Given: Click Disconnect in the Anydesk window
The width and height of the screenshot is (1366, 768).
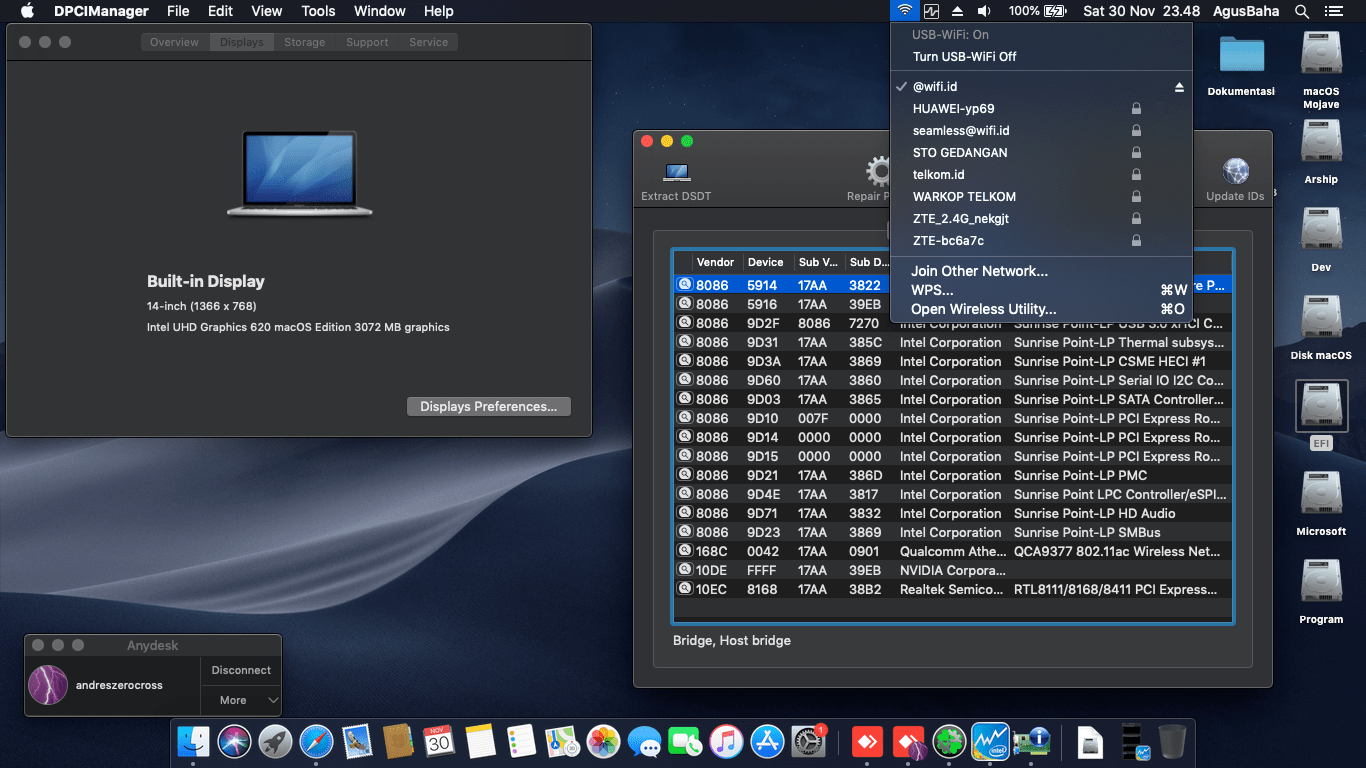Looking at the screenshot, I should tap(241, 670).
